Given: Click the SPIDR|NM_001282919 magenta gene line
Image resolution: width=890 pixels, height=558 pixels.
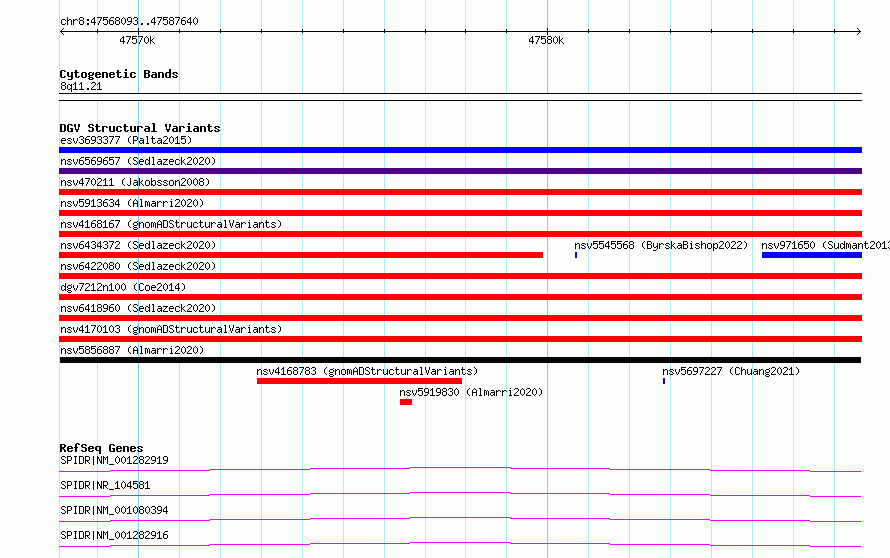Looking at the screenshot, I should pyautogui.click(x=460, y=469).
